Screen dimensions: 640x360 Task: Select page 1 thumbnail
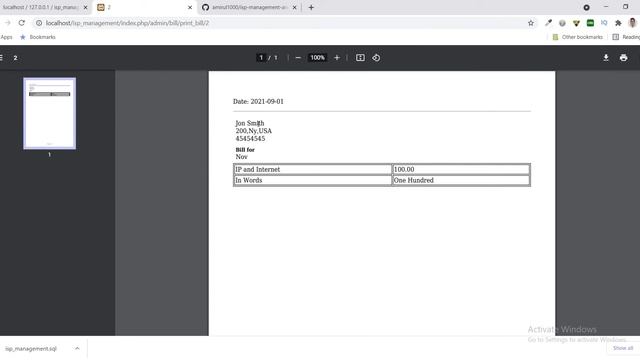(49, 113)
